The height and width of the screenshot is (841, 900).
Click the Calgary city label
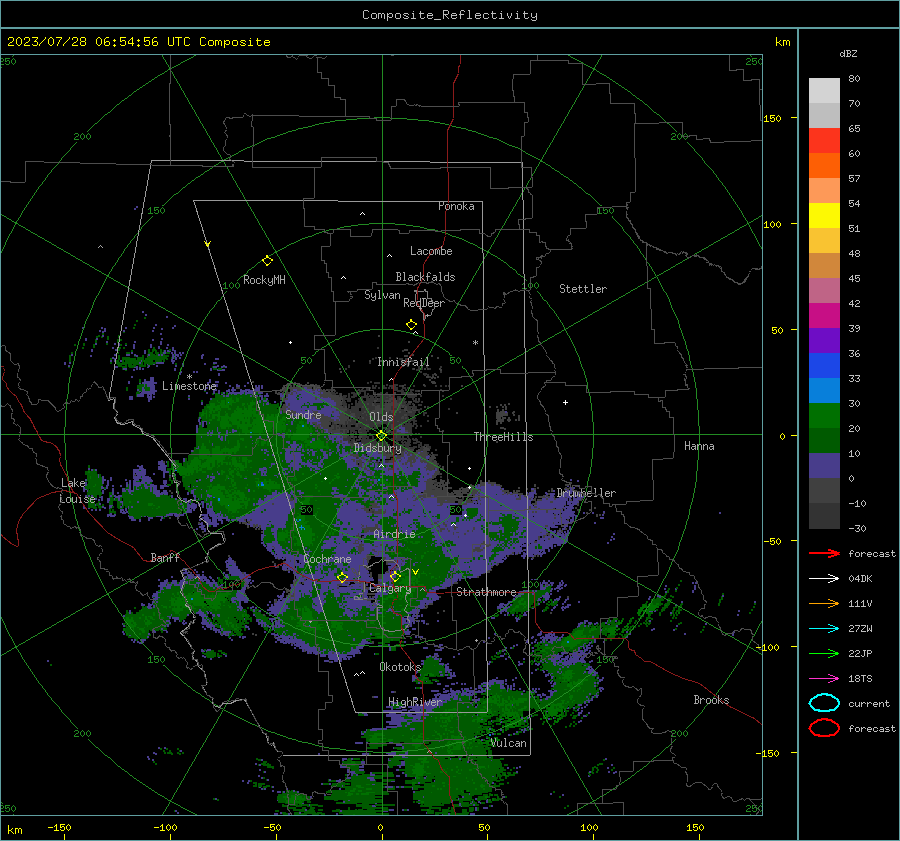pos(390,588)
